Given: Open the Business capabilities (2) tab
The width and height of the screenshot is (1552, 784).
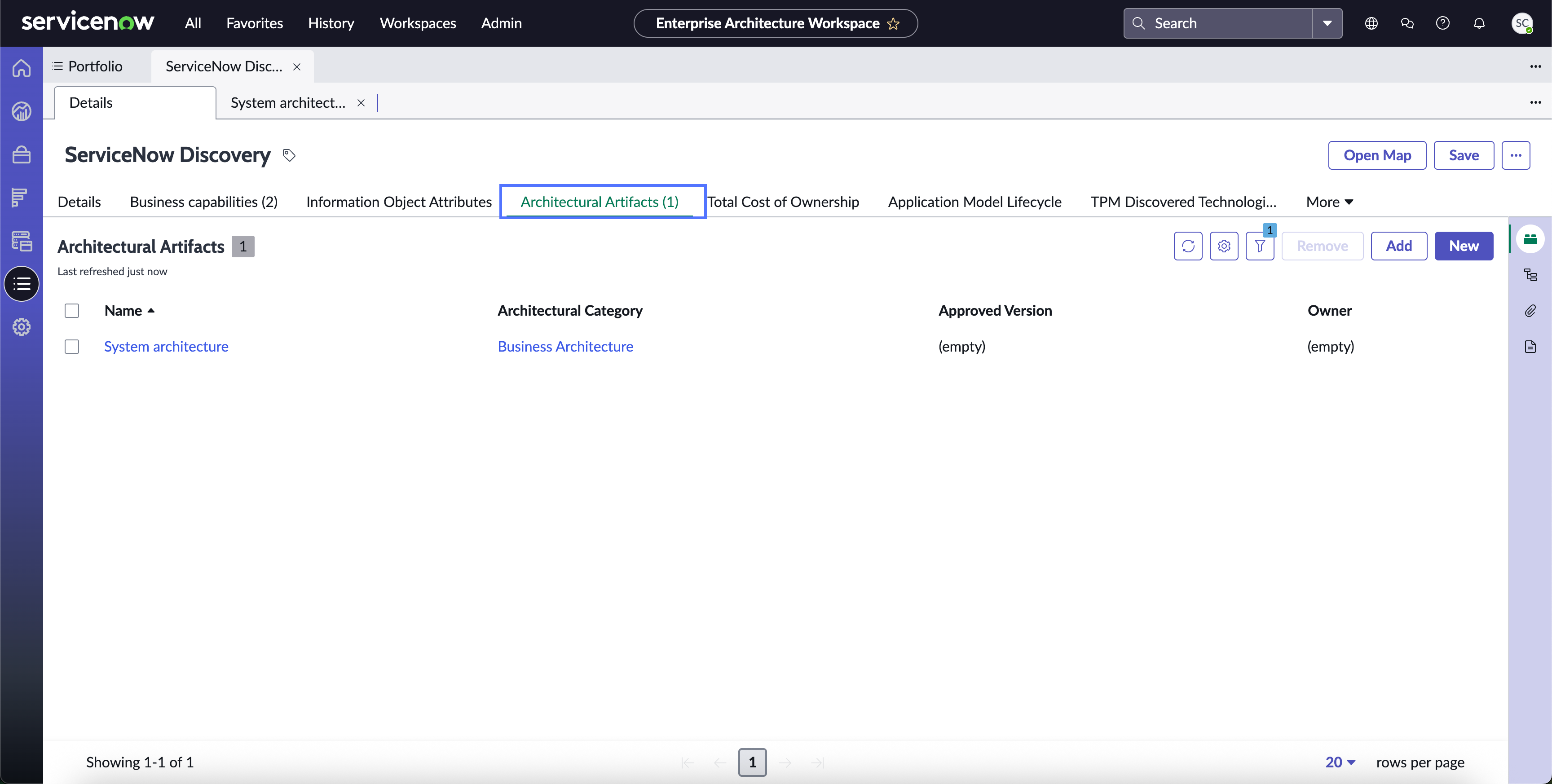Looking at the screenshot, I should 203,202.
